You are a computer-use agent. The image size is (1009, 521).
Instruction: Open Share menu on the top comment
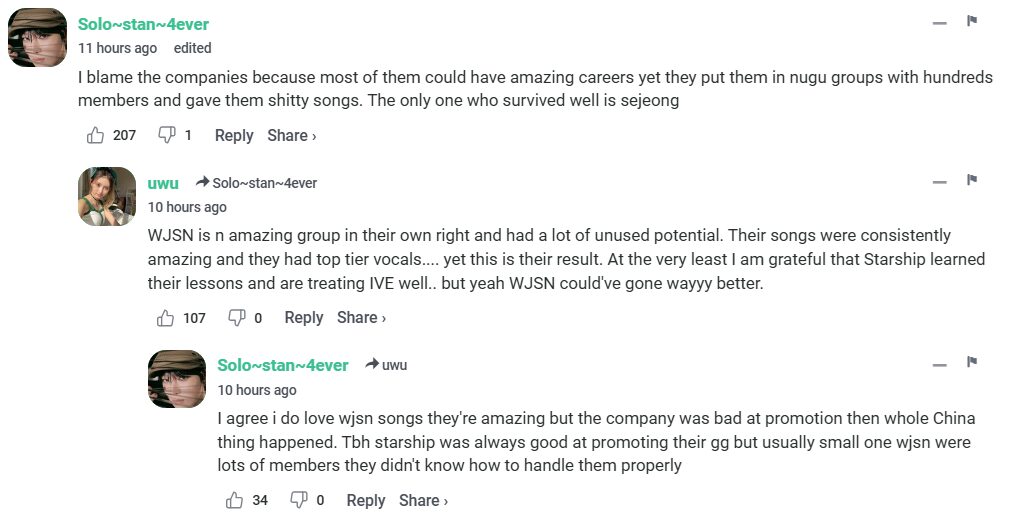click(291, 135)
